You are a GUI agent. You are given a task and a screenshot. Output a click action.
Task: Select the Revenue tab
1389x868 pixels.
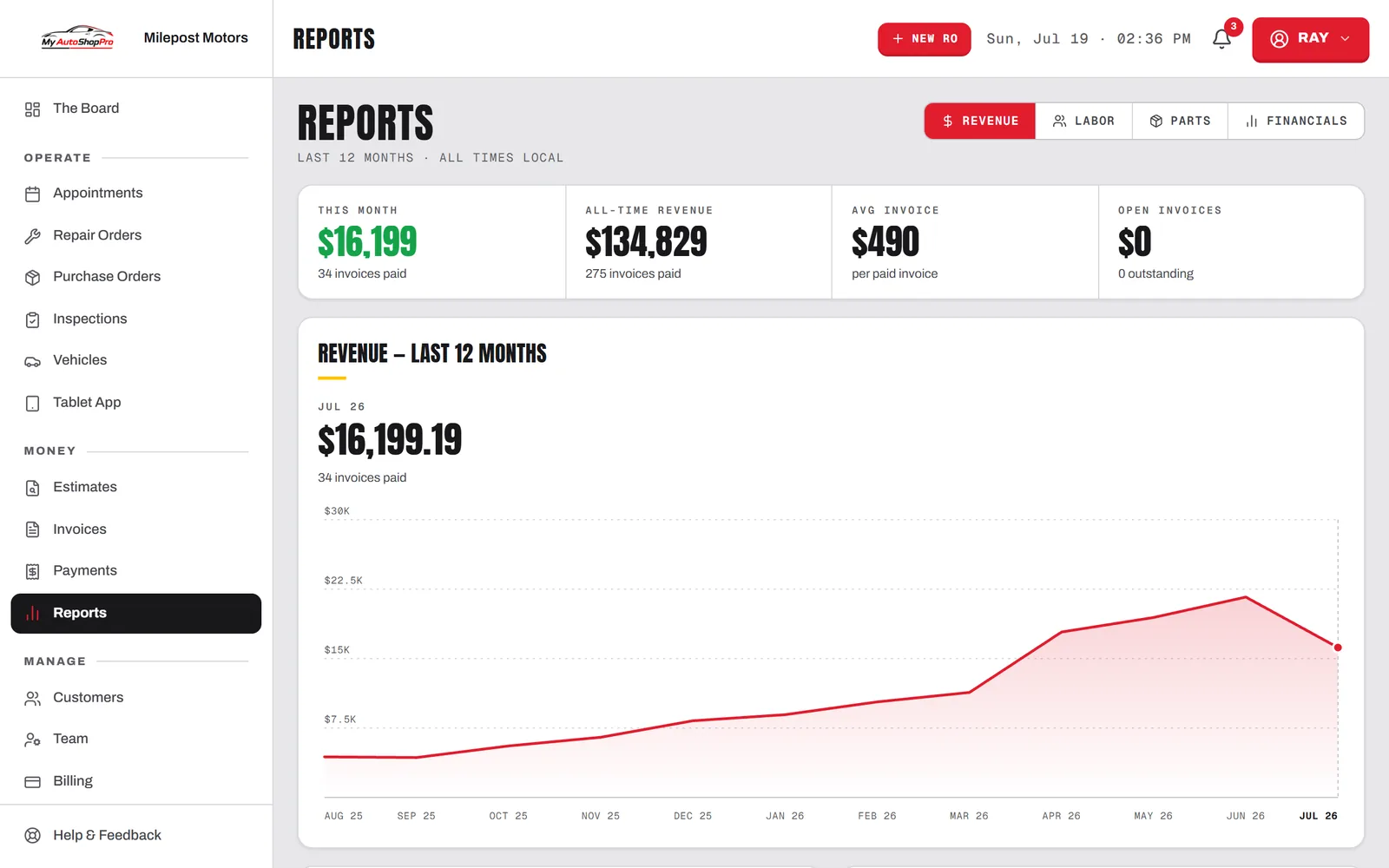tap(980, 121)
